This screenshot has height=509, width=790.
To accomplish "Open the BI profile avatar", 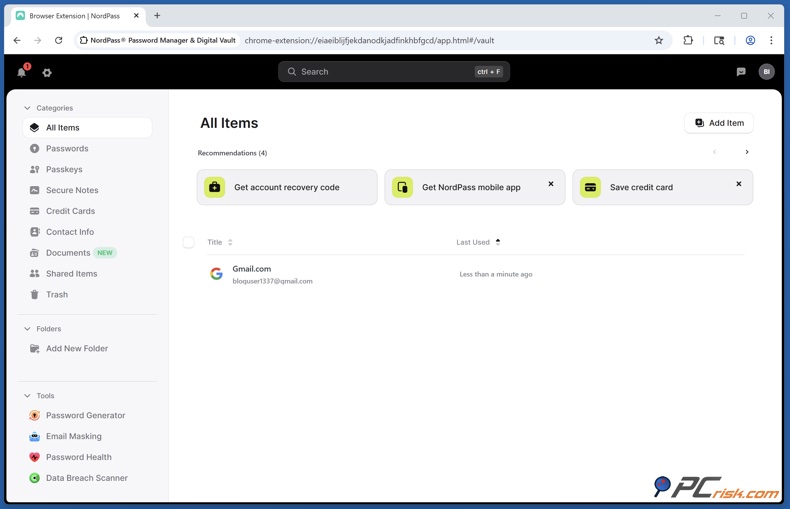I will coord(766,72).
